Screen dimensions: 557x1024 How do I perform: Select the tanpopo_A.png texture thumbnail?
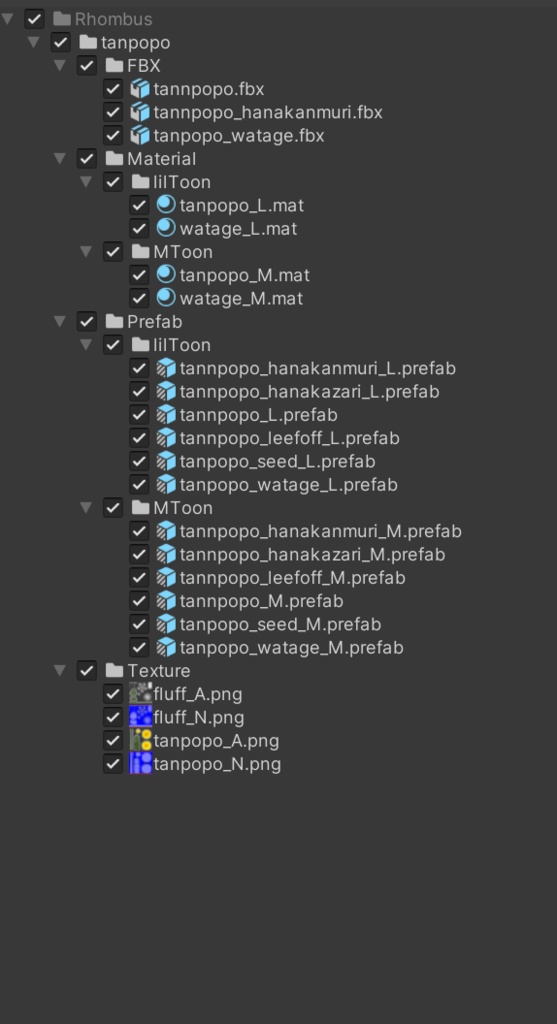point(140,740)
